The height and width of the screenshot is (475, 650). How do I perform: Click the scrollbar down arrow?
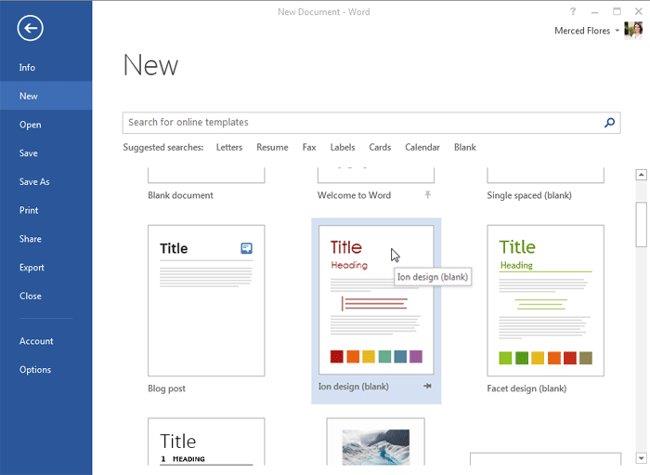(641, 458)
